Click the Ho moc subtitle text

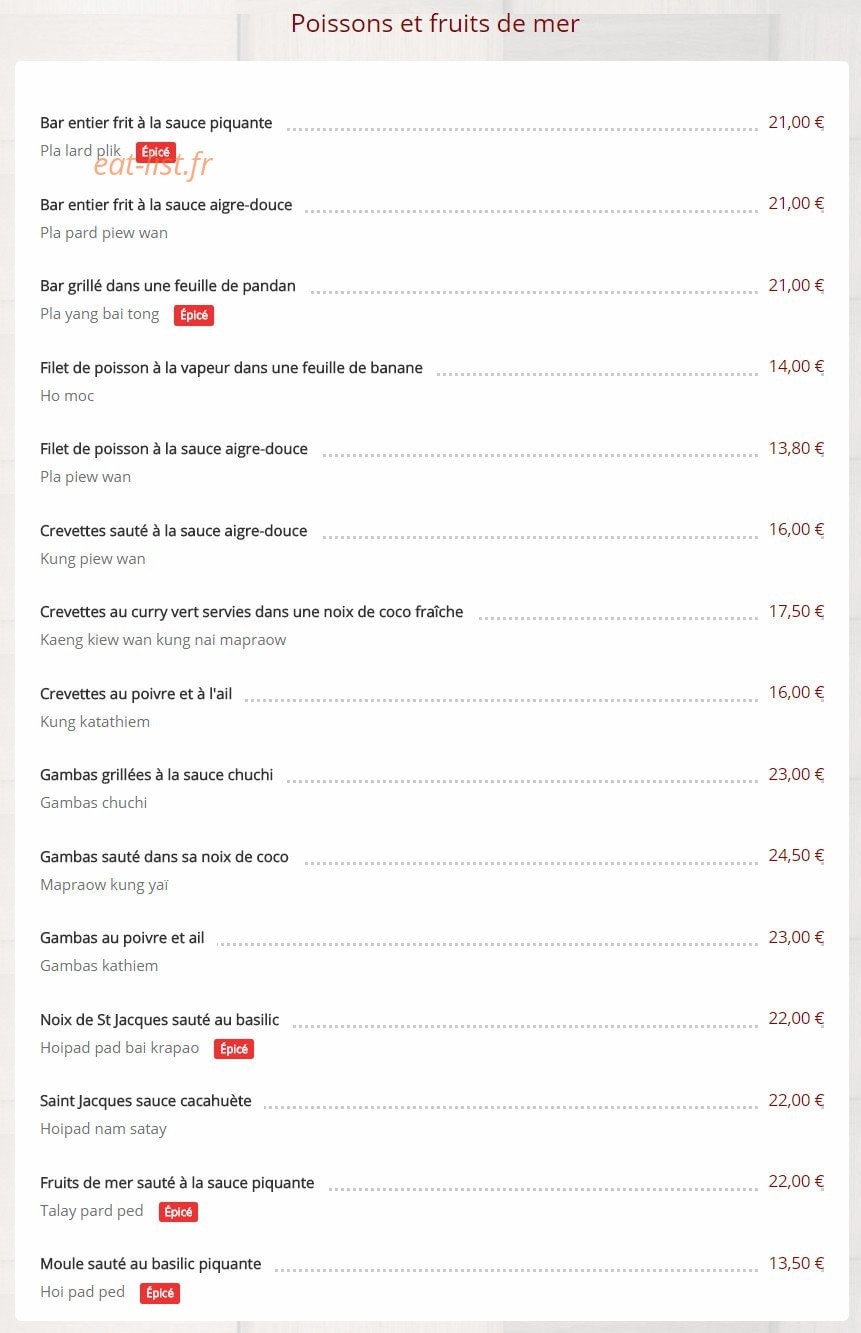(x=67, y=396)
